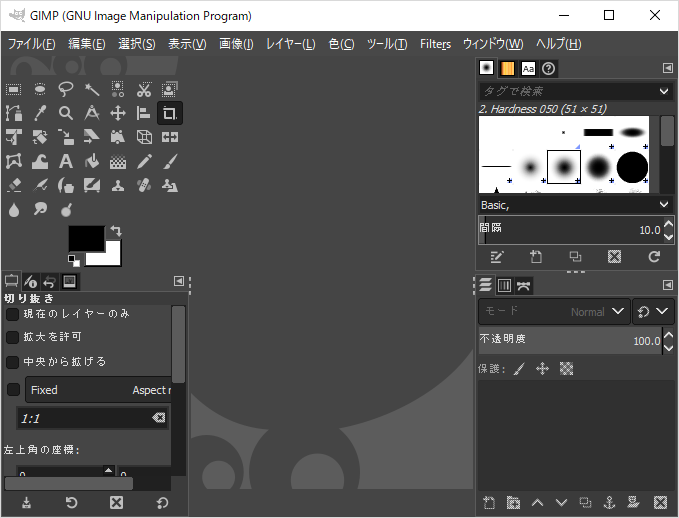
Task: Switch to the Fonts tab (Aa)
Action: coord(528,68)
